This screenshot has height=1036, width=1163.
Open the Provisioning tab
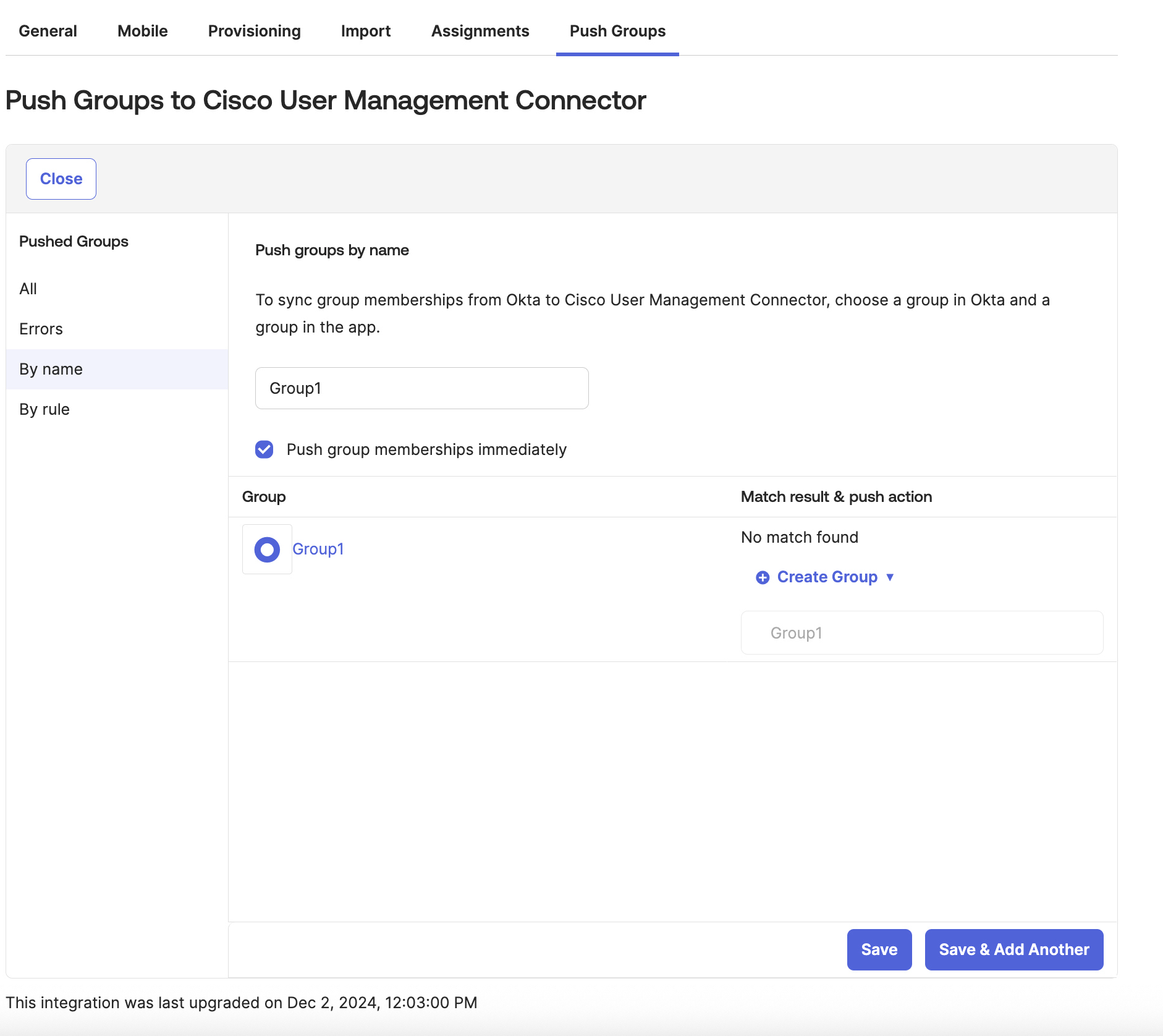click(x=255, y=31)
